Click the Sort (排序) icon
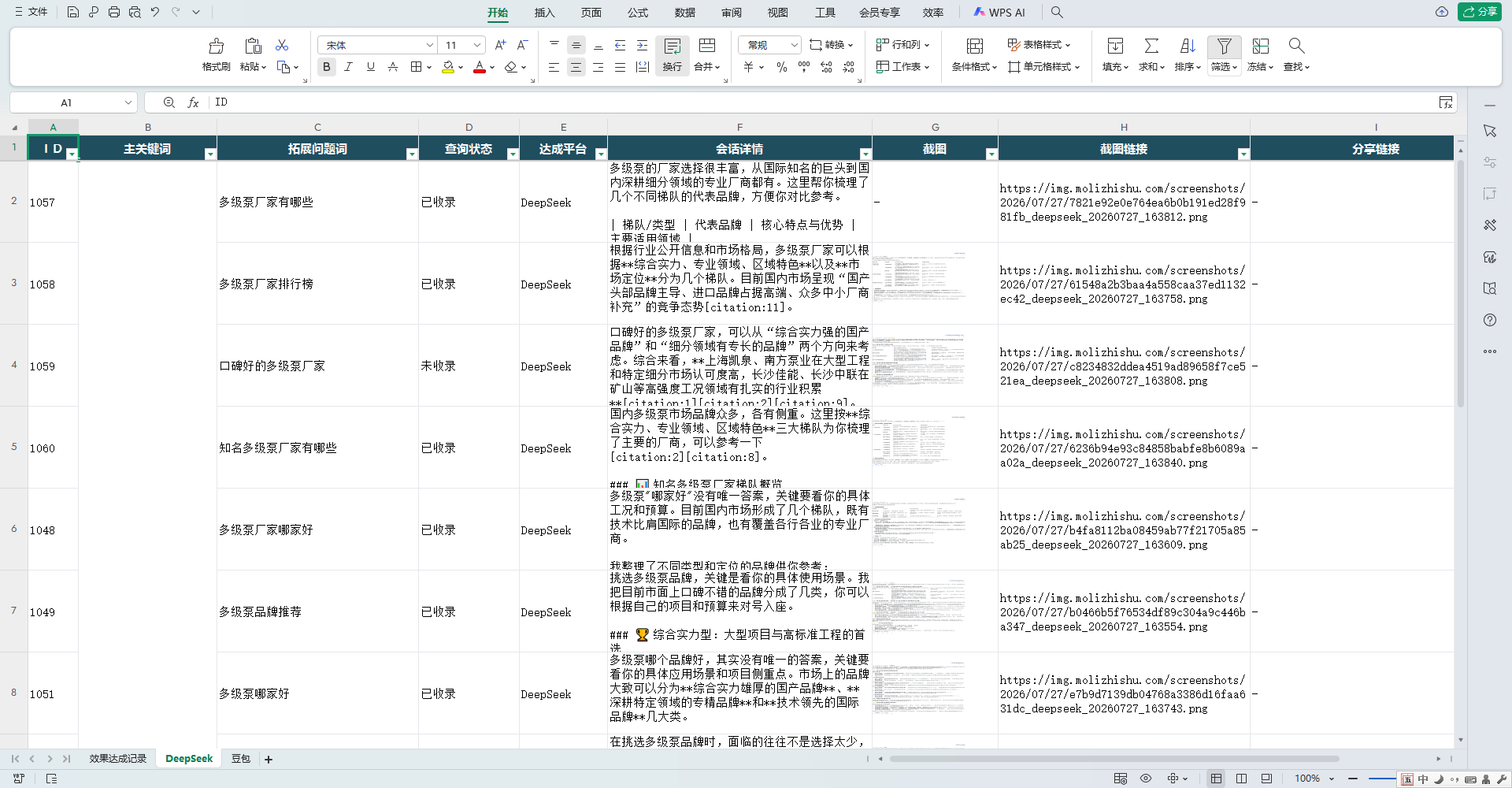 click(1188, 46)
